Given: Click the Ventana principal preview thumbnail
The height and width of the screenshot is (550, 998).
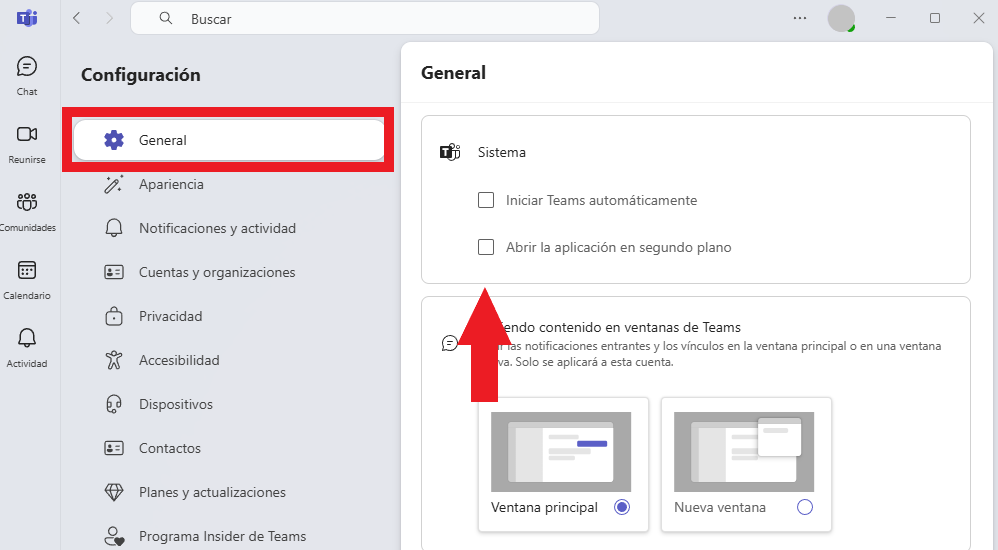Looking at the screenshot, I should pos(561,451).
